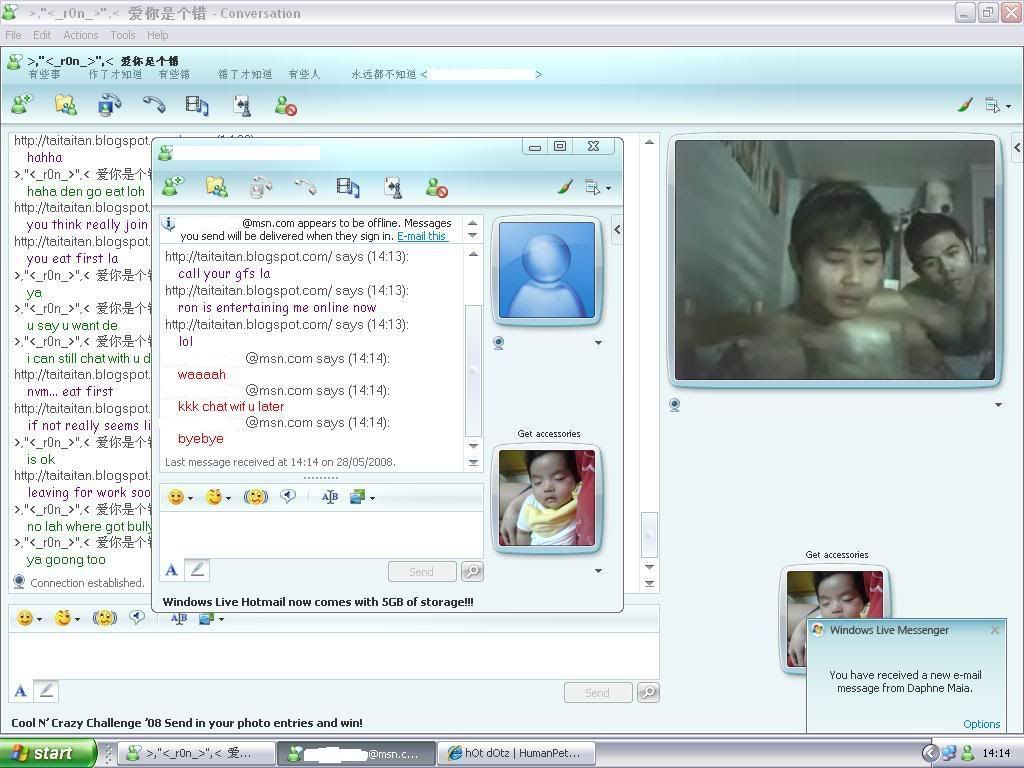This screenshot has height=768, width=1024.
Task: Click the back window message input box
Action: [x=333, y=656]
